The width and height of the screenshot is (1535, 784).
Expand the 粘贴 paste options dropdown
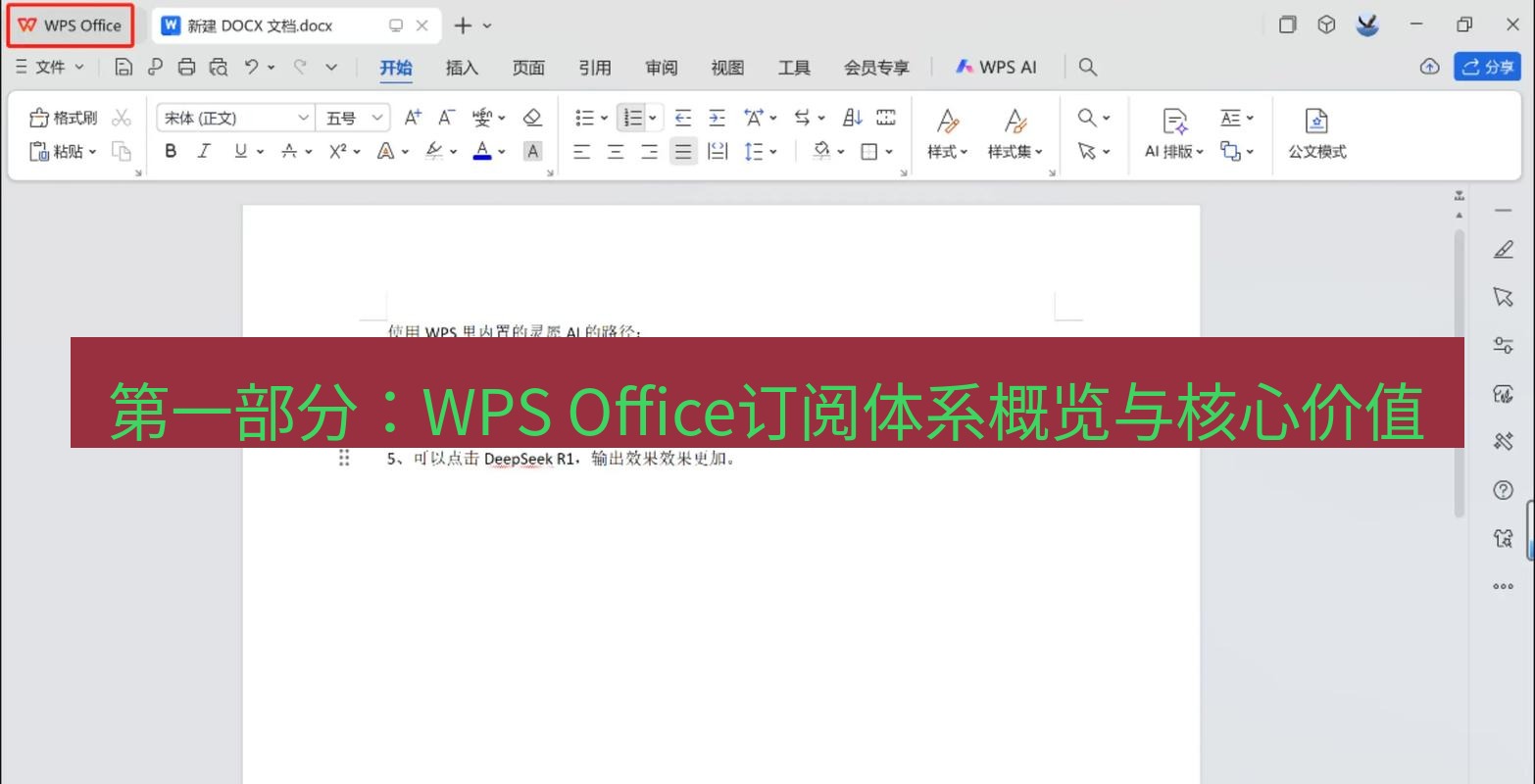(92, 152)
